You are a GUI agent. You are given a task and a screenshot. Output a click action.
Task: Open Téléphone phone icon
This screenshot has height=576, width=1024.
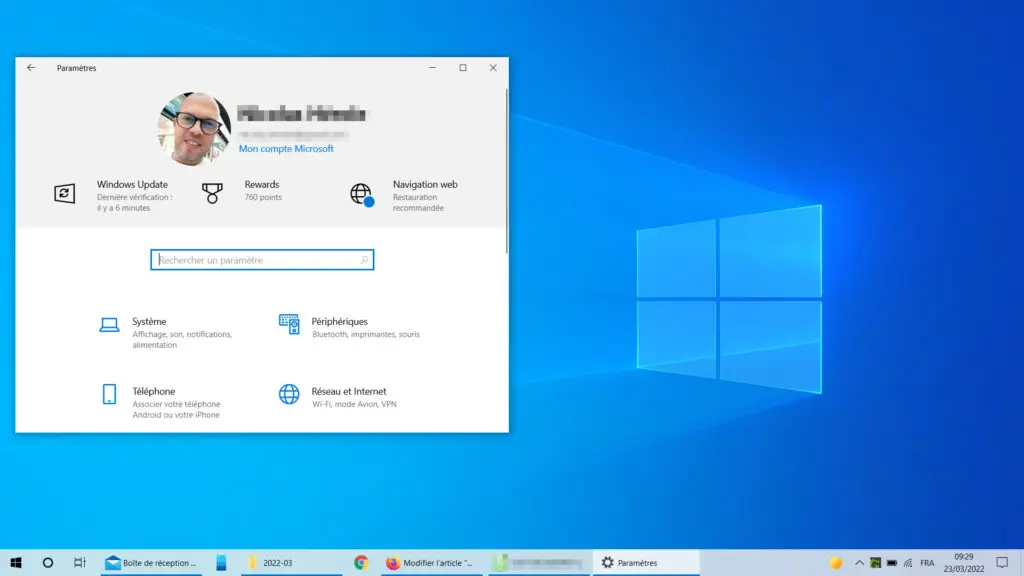click(x=109, y=394)
